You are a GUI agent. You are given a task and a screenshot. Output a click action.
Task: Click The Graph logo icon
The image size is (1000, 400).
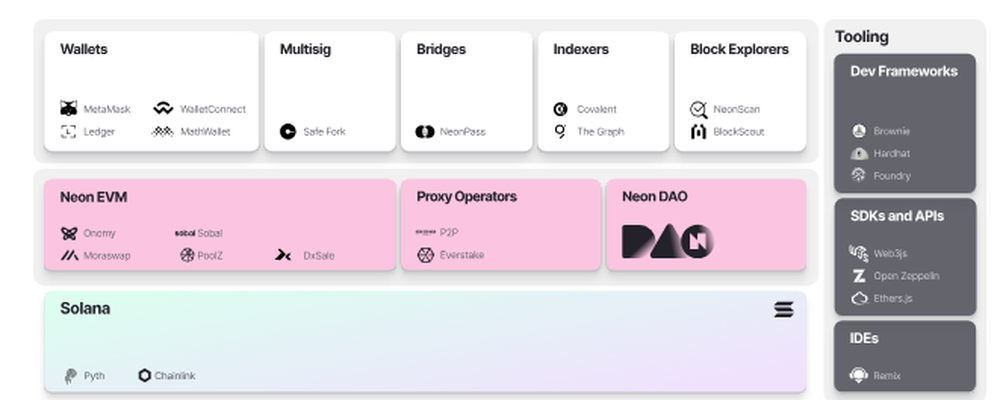(x=560, y=131)
